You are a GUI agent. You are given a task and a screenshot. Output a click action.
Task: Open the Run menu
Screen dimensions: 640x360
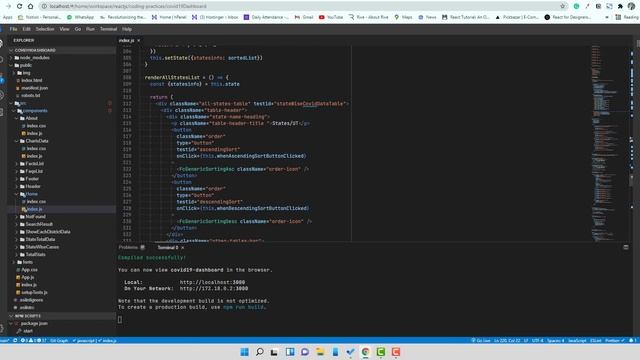90,29
